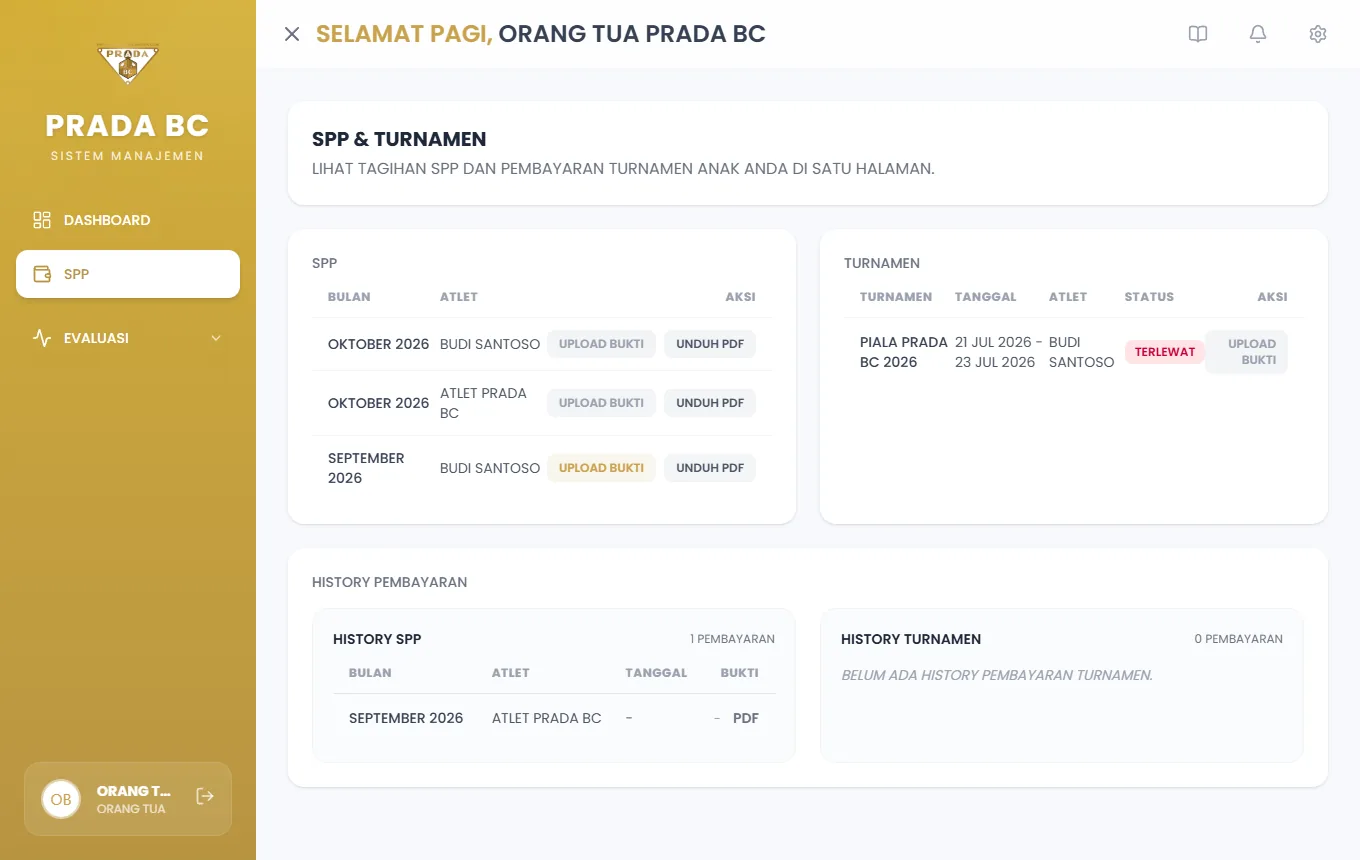The image size is (1360, 860).
Task: Click the Bulan column header in SPP table
Action: click(349, 297)
